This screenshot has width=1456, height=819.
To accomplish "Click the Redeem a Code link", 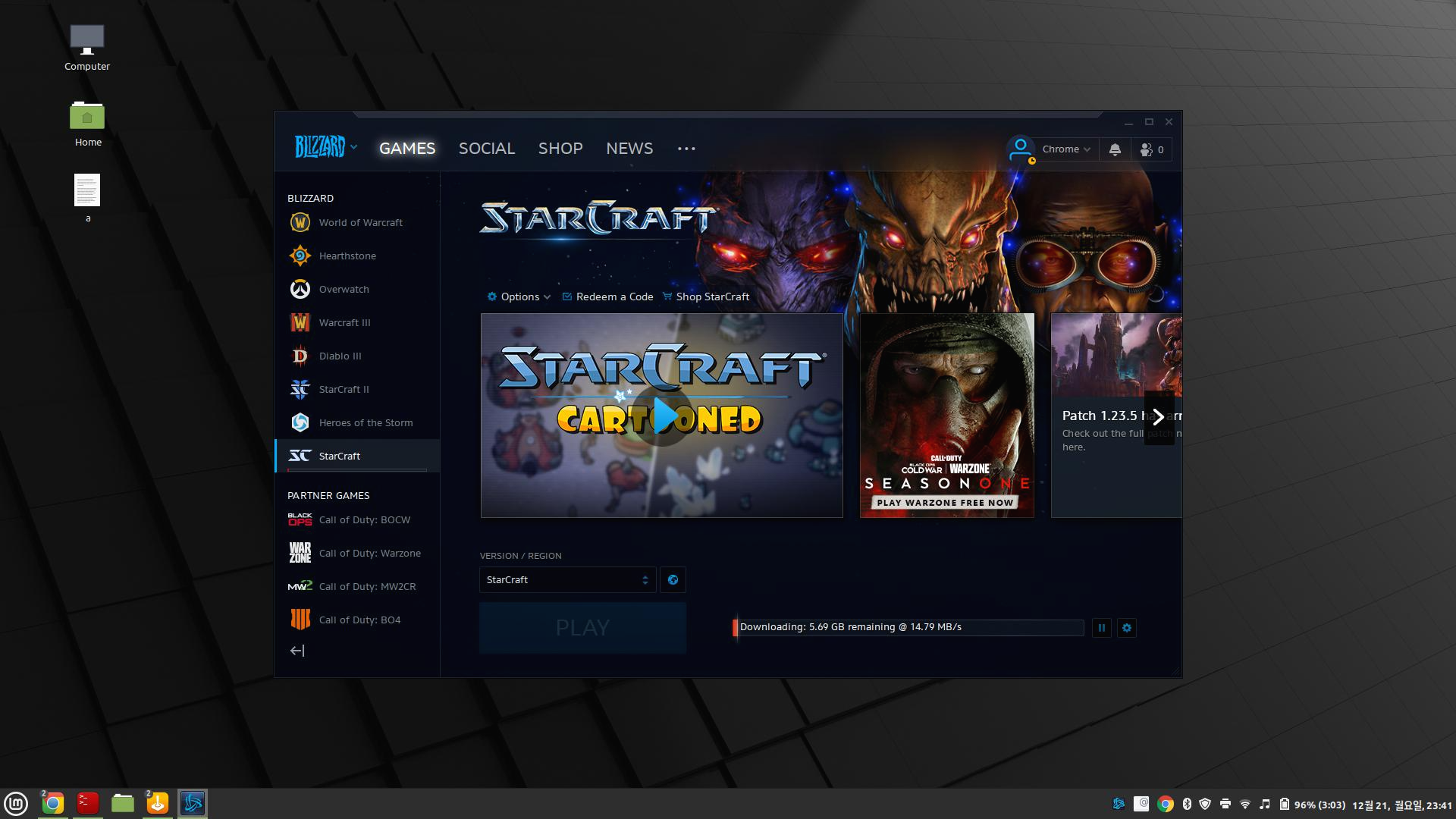I will pyautogui.click(x=613, y=297).
